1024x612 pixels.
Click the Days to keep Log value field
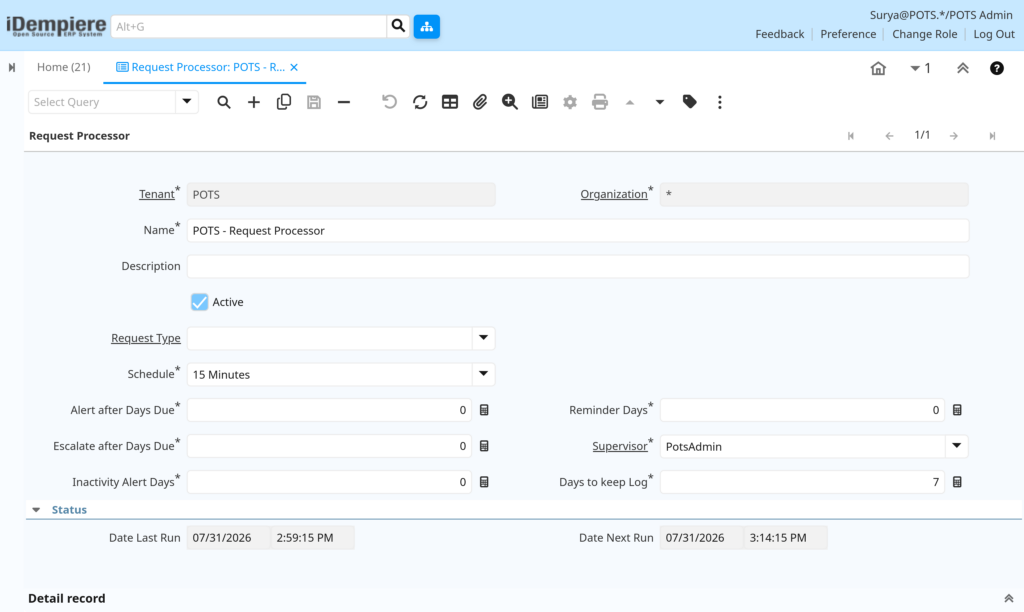pyautogui.click(x=802, y=482)
